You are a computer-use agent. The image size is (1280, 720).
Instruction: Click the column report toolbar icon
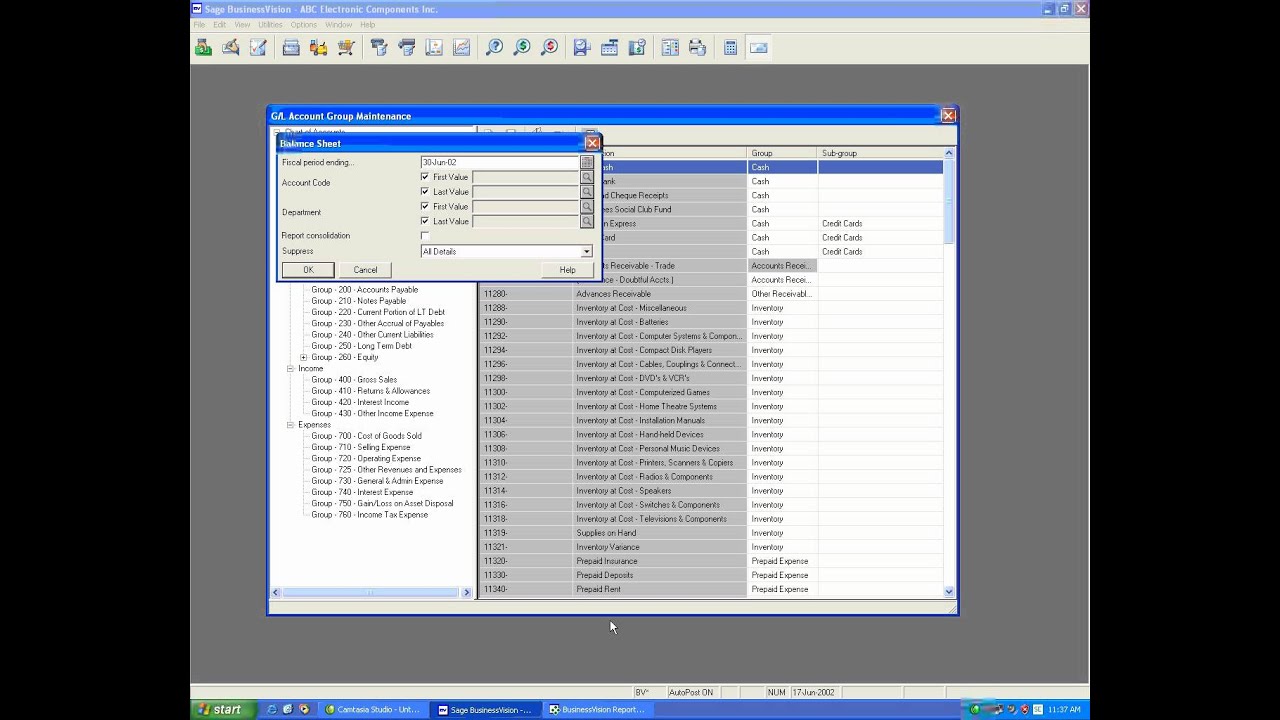coord(670,47)
